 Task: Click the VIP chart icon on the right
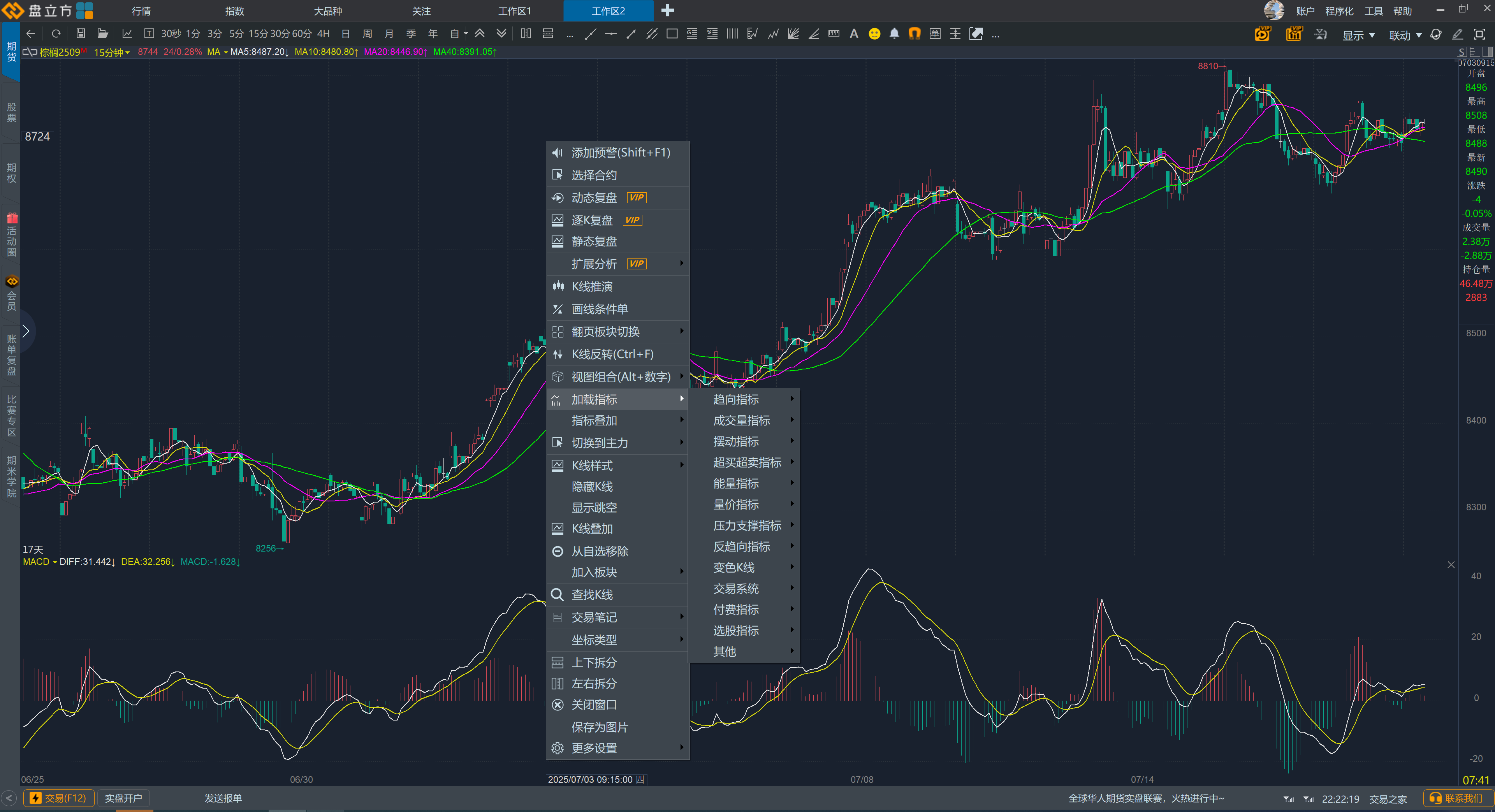coord(1294,33)
